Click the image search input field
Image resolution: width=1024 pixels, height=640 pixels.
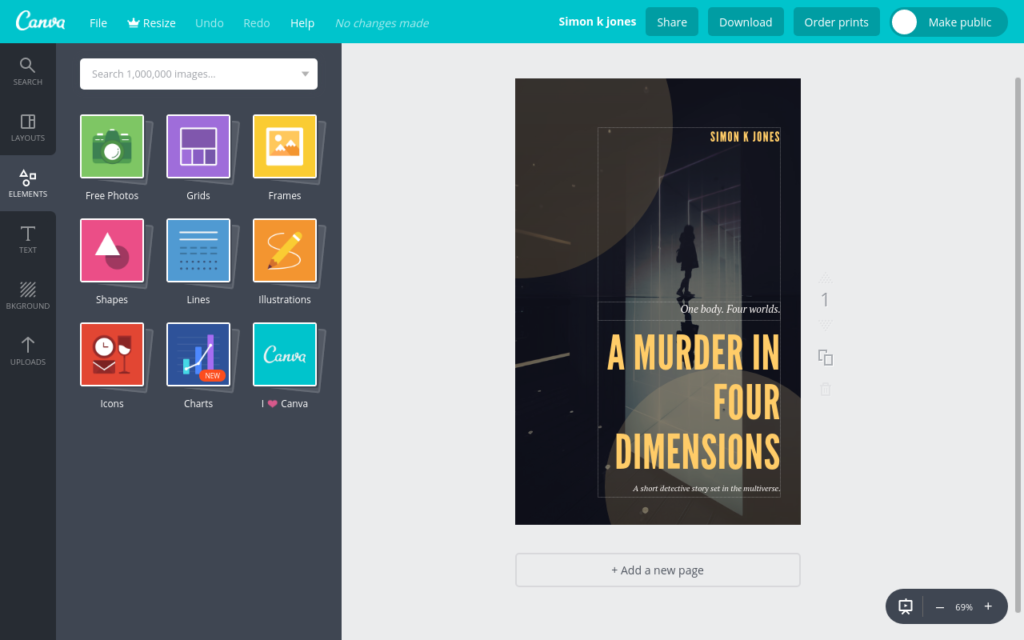pos(190,74)
